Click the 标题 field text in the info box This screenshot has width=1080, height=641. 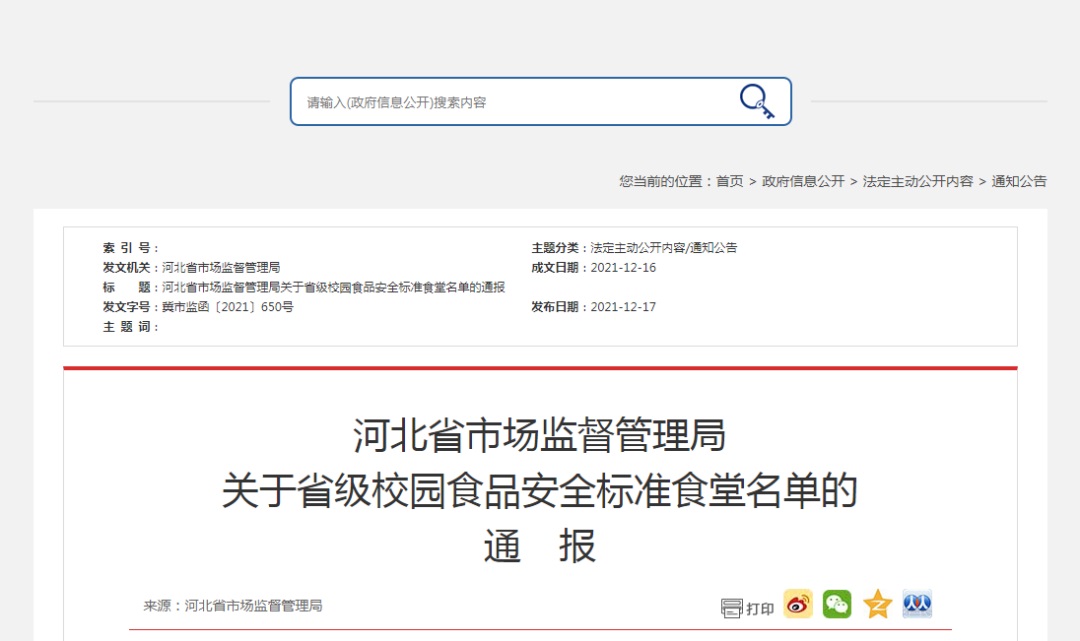333,287
